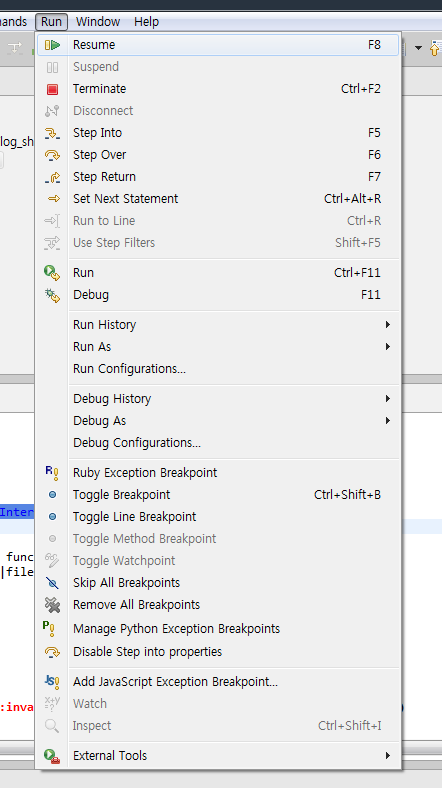The height and width of the screenshot is (788, 442).
Task: Click the Remove All Breakpoints icon
Action: coord(52,605)
